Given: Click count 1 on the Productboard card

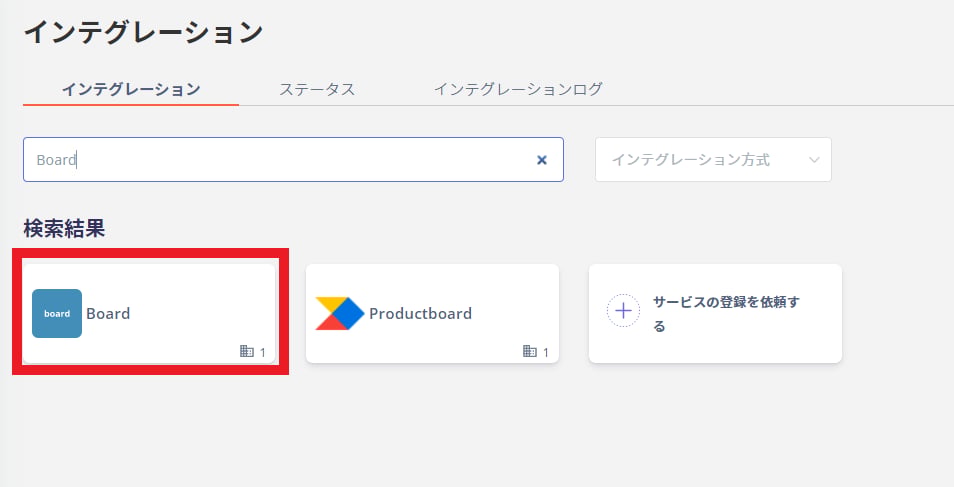Looking at the screenshot, I should (546, 352).
